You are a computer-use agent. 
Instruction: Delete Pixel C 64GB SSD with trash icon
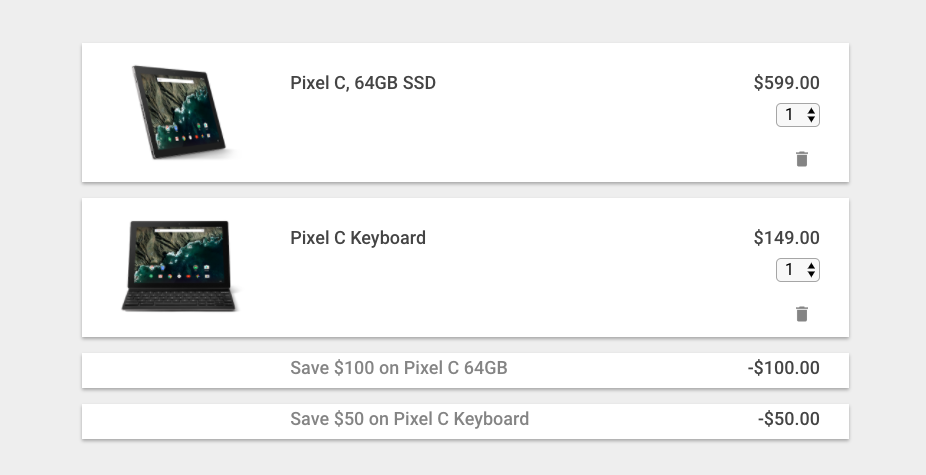coord(801,159)
